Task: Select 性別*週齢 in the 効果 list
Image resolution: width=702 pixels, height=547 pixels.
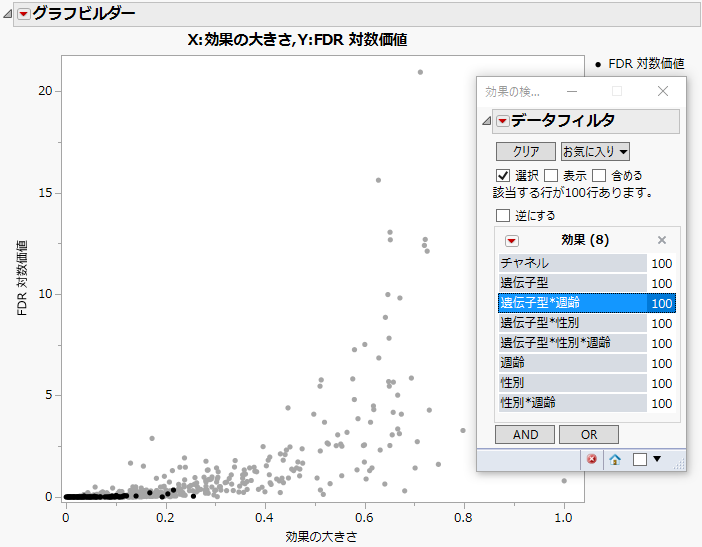Action: (573, 403)
